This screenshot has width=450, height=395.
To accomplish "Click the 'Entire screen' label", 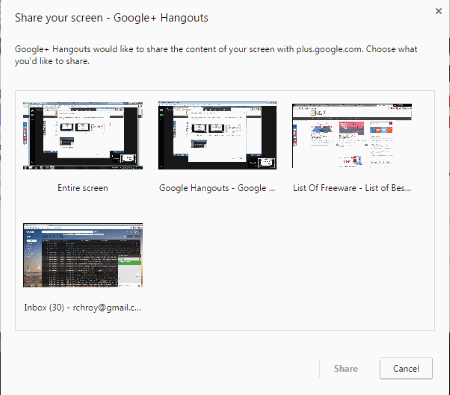I will tap(83, 188).
